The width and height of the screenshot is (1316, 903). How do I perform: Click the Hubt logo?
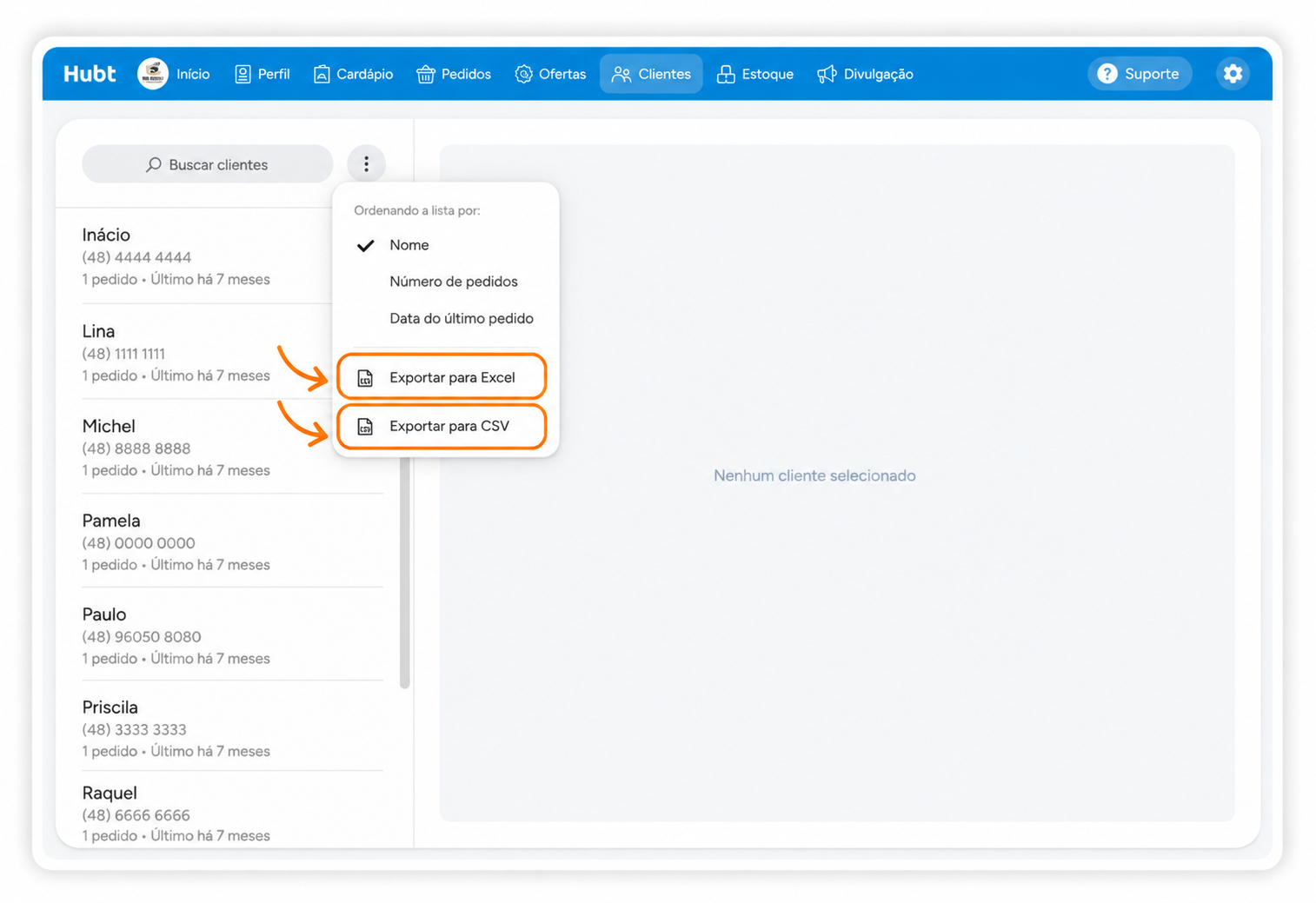coord(90,74)
